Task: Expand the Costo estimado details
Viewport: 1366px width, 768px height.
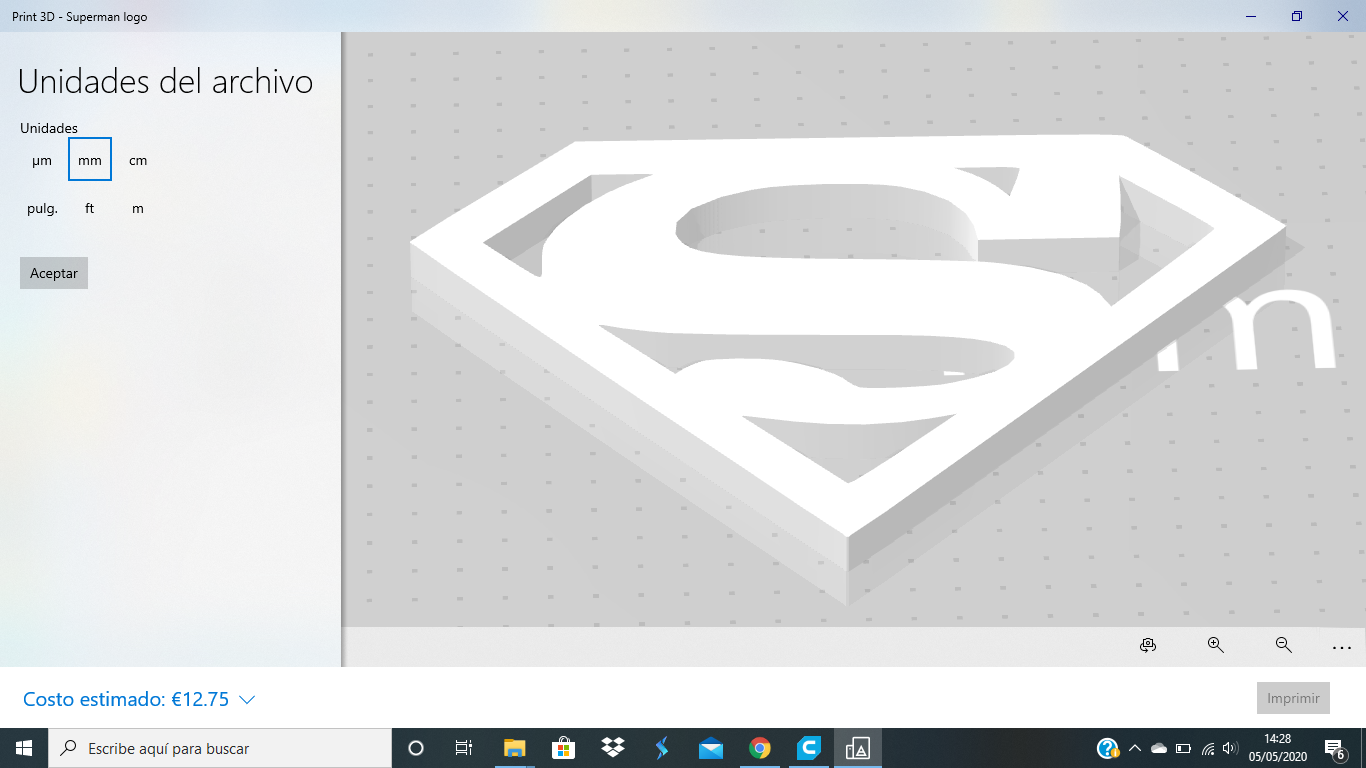Action: (139, 699)
